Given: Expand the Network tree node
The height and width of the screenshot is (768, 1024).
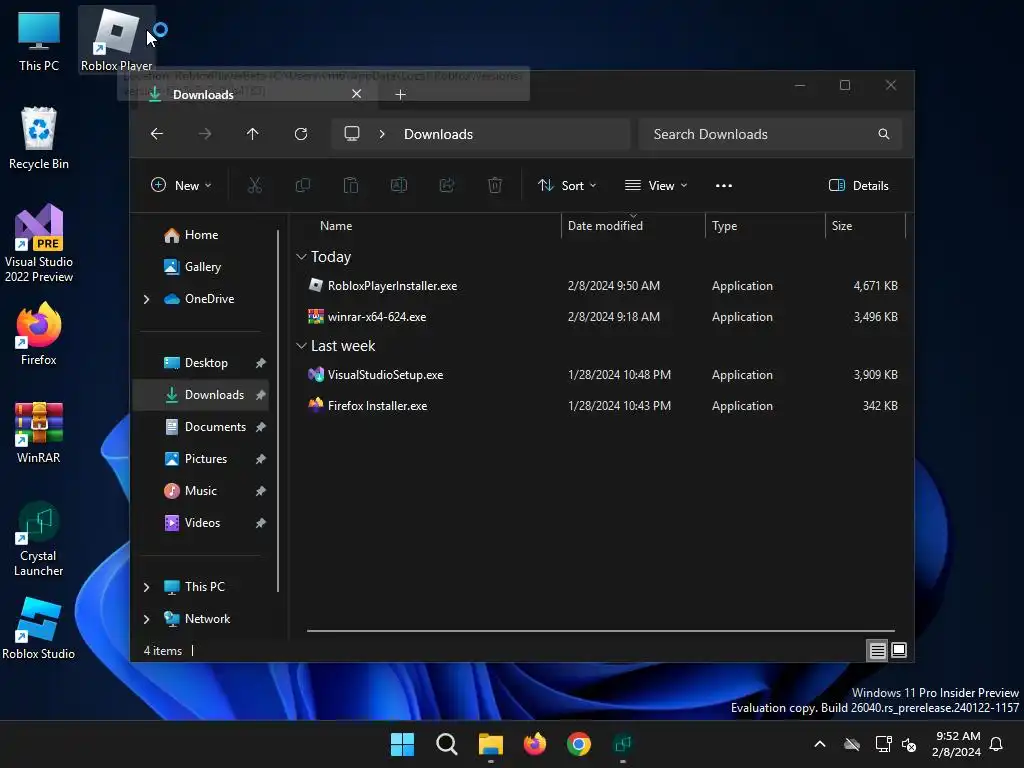Looking at the screenshot, I should click(x=146, y=619).
